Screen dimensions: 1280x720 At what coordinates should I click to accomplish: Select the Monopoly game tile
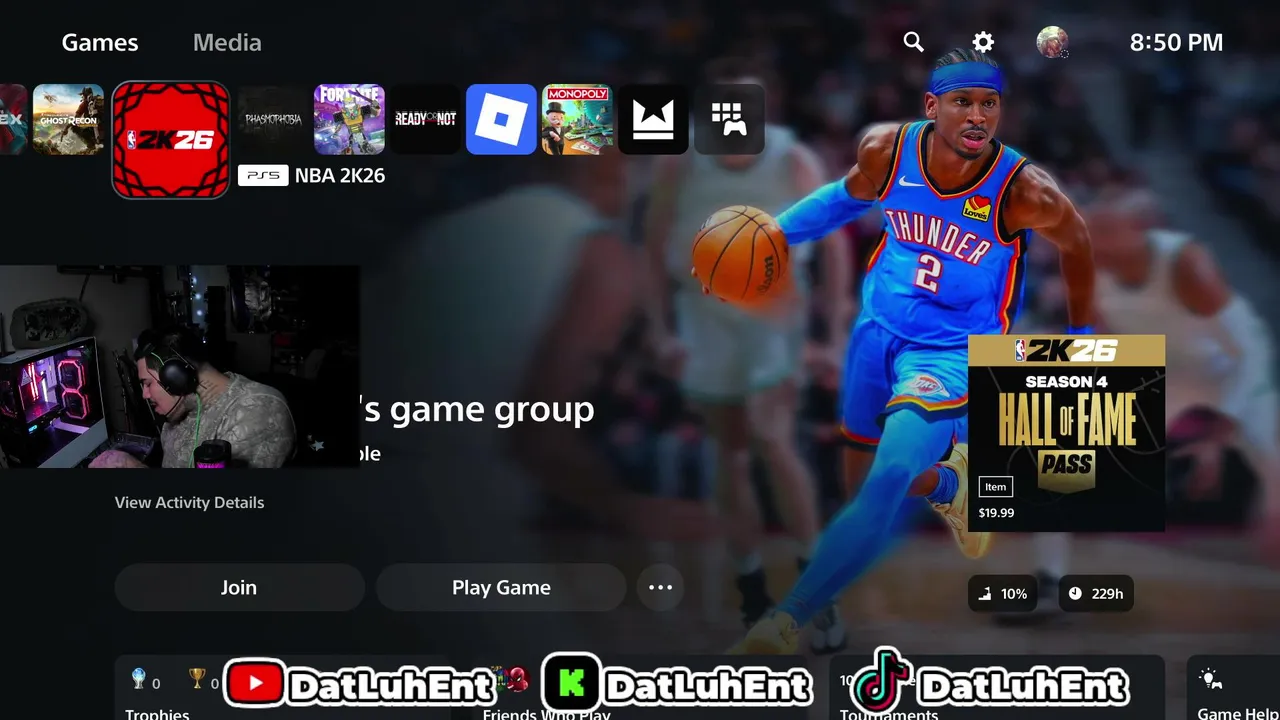[x=577, y=119]
